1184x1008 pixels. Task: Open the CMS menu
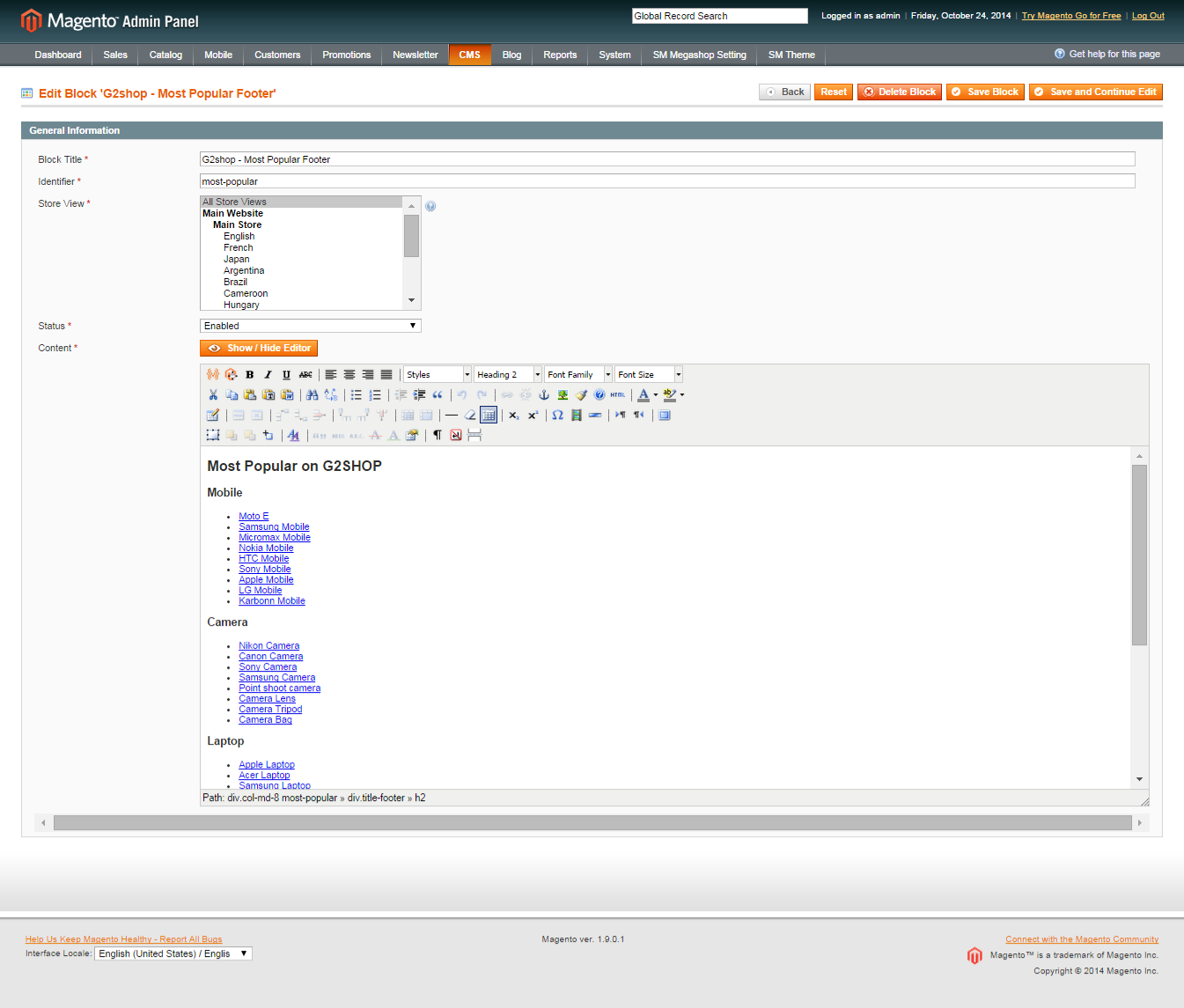click(469, 55)
